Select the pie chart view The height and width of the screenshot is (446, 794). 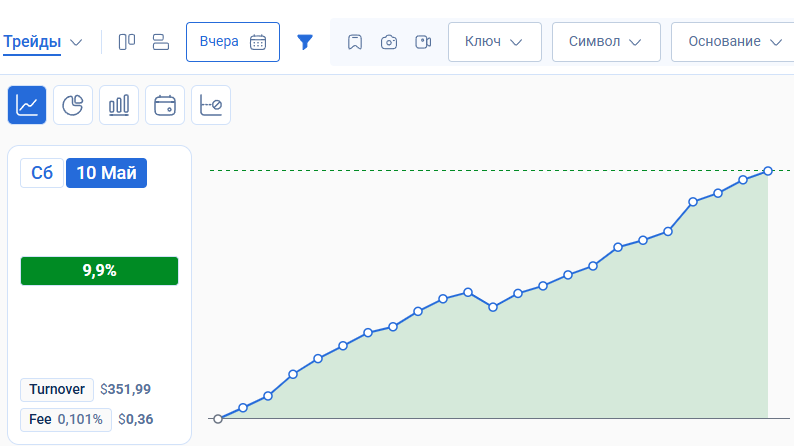point(73,105)
